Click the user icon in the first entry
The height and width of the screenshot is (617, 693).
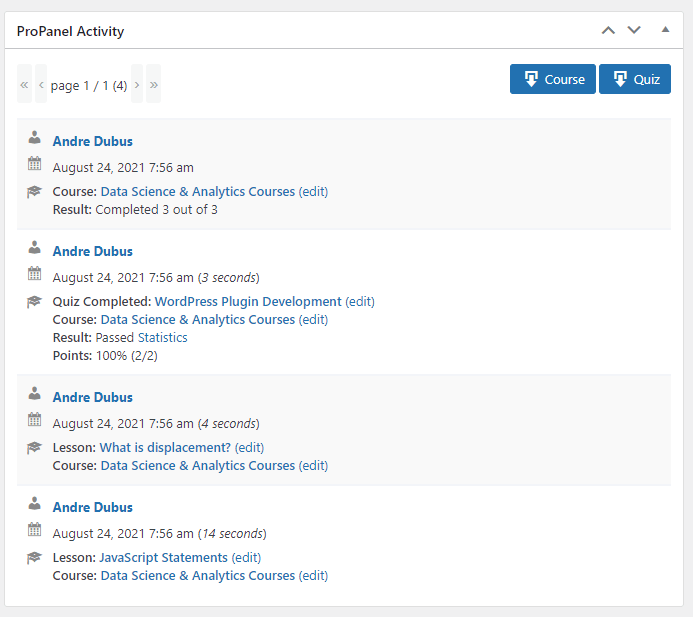click(x=35, y=138)
